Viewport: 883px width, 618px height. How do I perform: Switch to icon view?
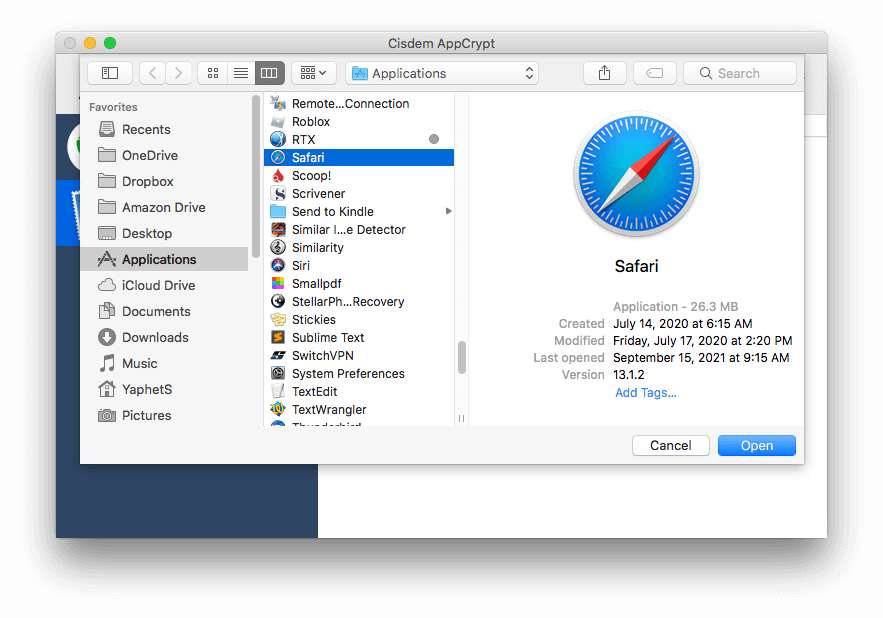[x=213, y=73]
